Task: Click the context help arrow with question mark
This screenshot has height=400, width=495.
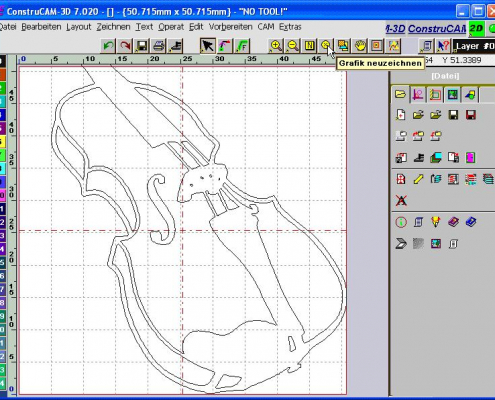Action: 443,46
